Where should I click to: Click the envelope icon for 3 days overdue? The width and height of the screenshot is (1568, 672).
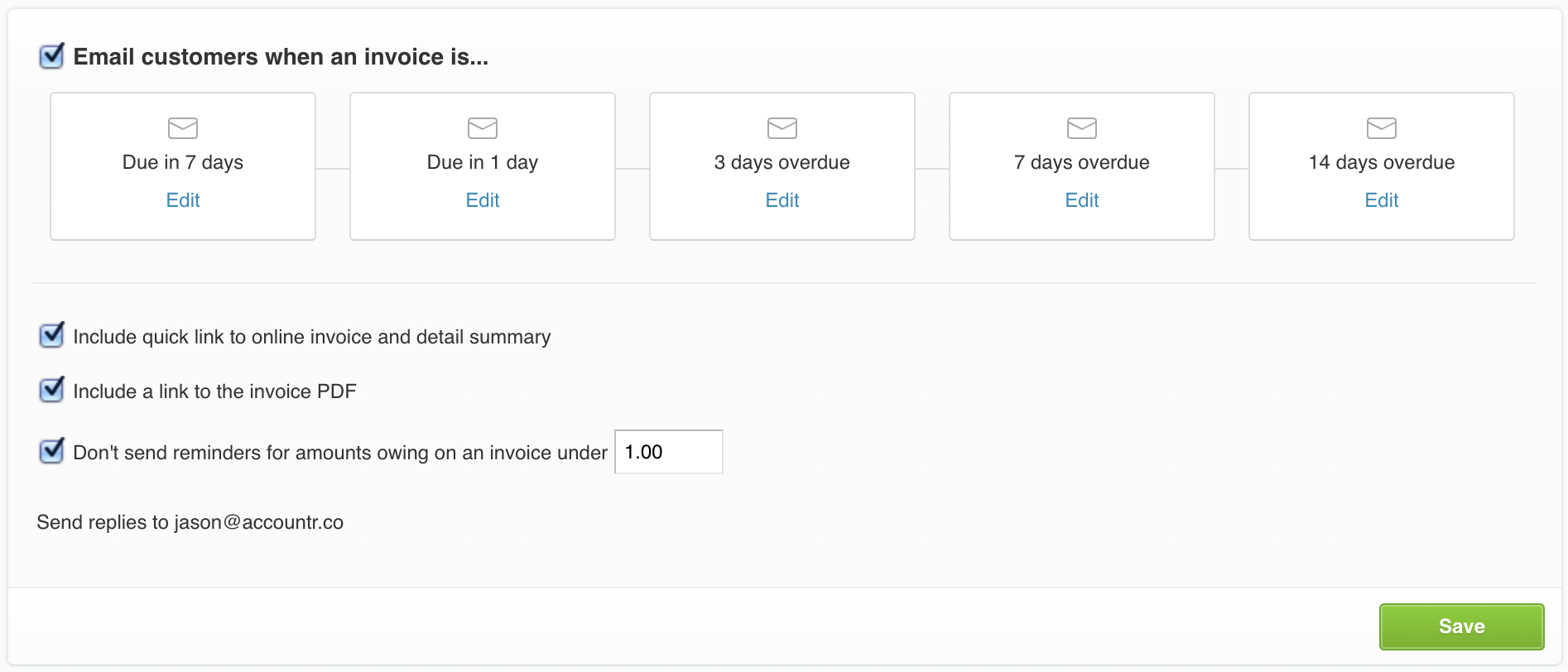click(782, 128)
